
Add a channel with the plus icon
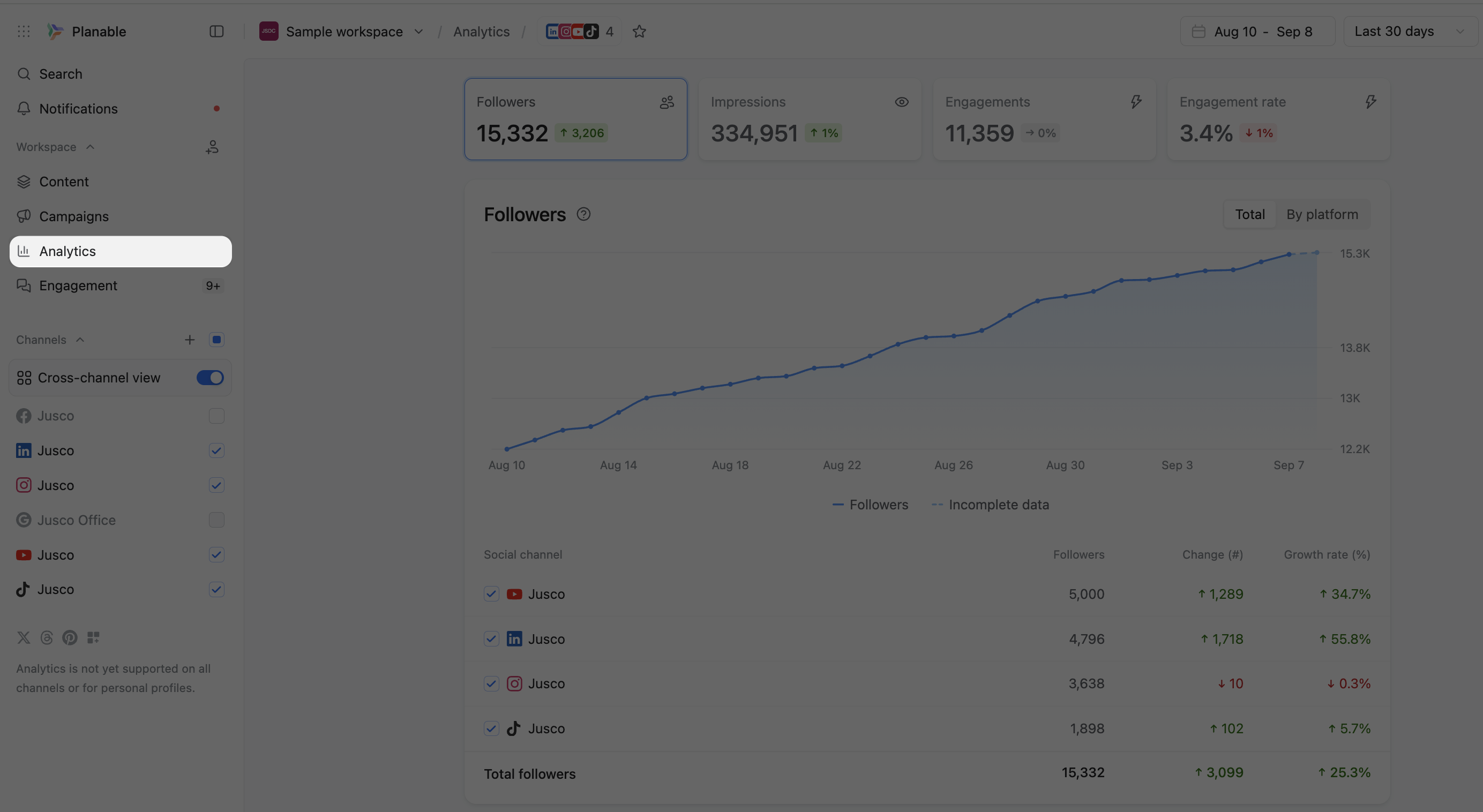190,340
